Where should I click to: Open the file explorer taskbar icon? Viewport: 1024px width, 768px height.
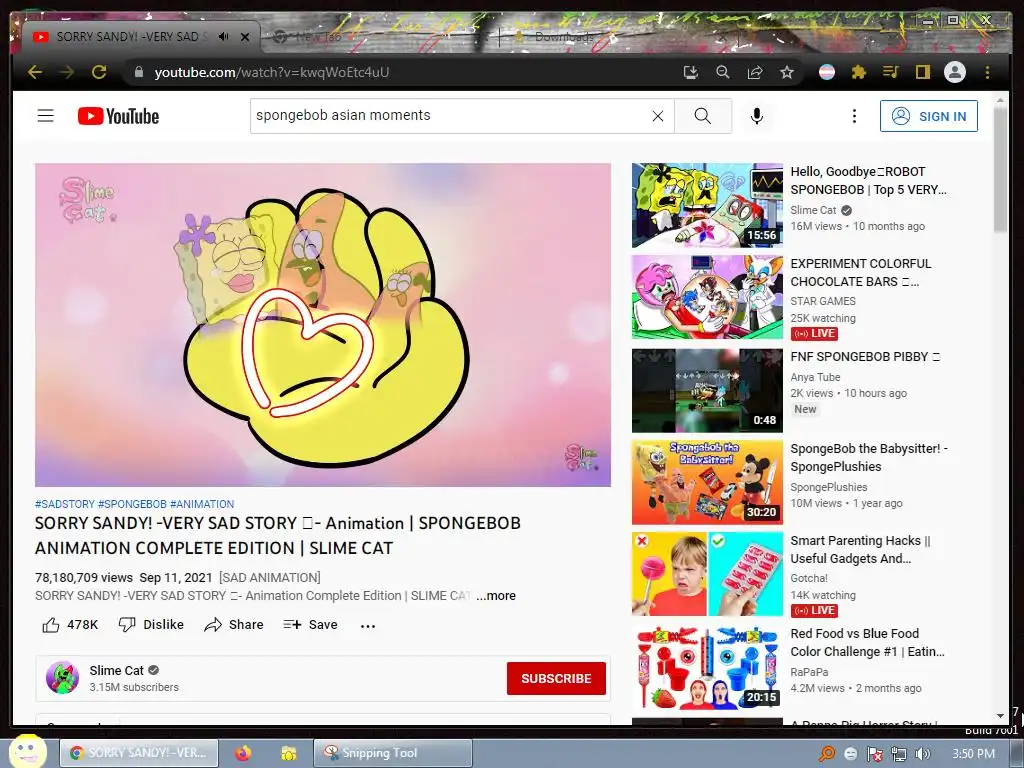288,753
